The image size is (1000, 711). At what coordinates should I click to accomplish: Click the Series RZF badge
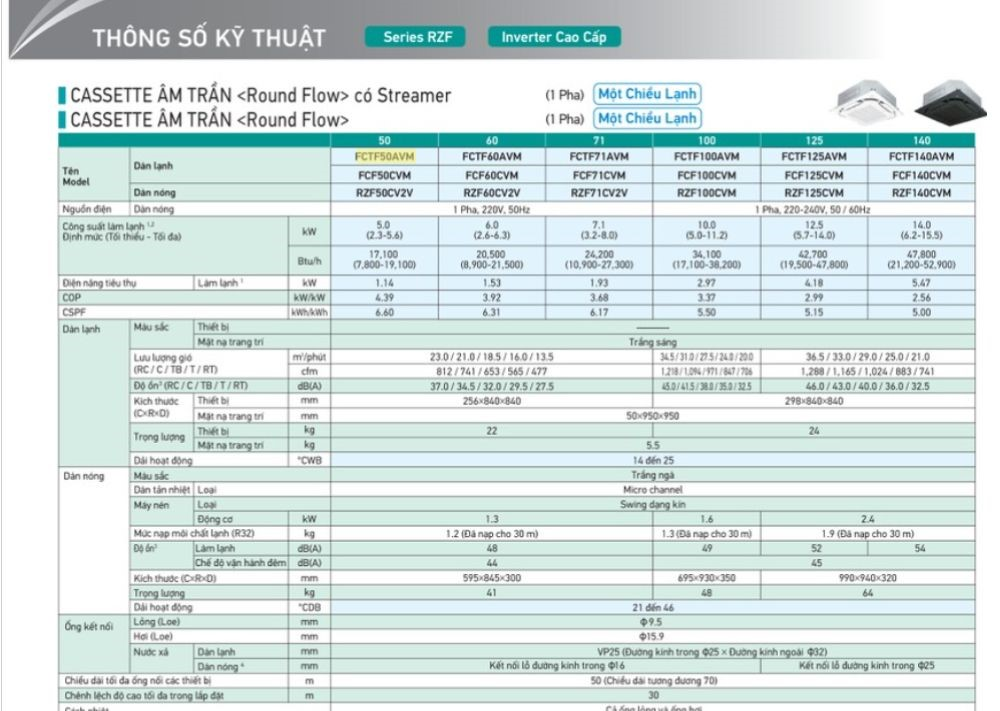[x=418, y=37]
